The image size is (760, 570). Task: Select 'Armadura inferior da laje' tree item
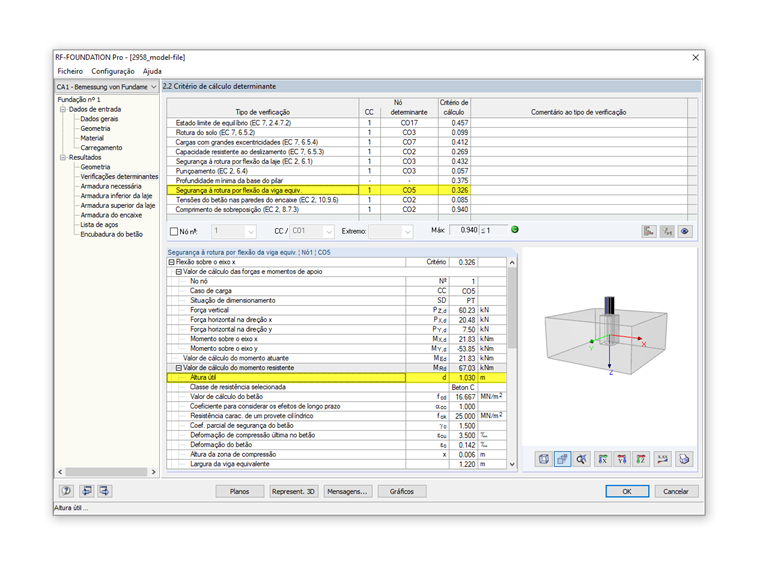(116, 196)
